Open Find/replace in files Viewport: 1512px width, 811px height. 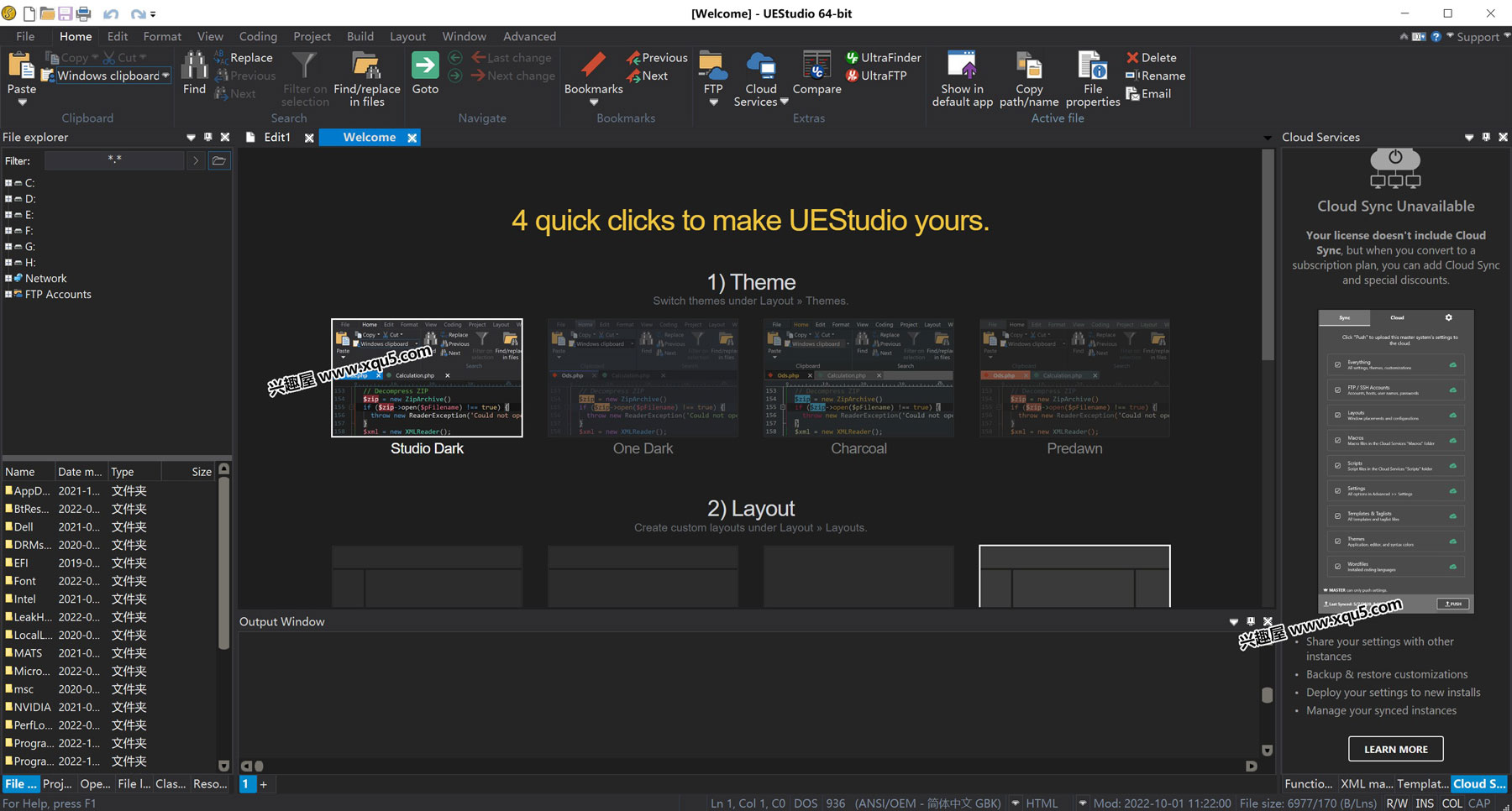[366, 79]
